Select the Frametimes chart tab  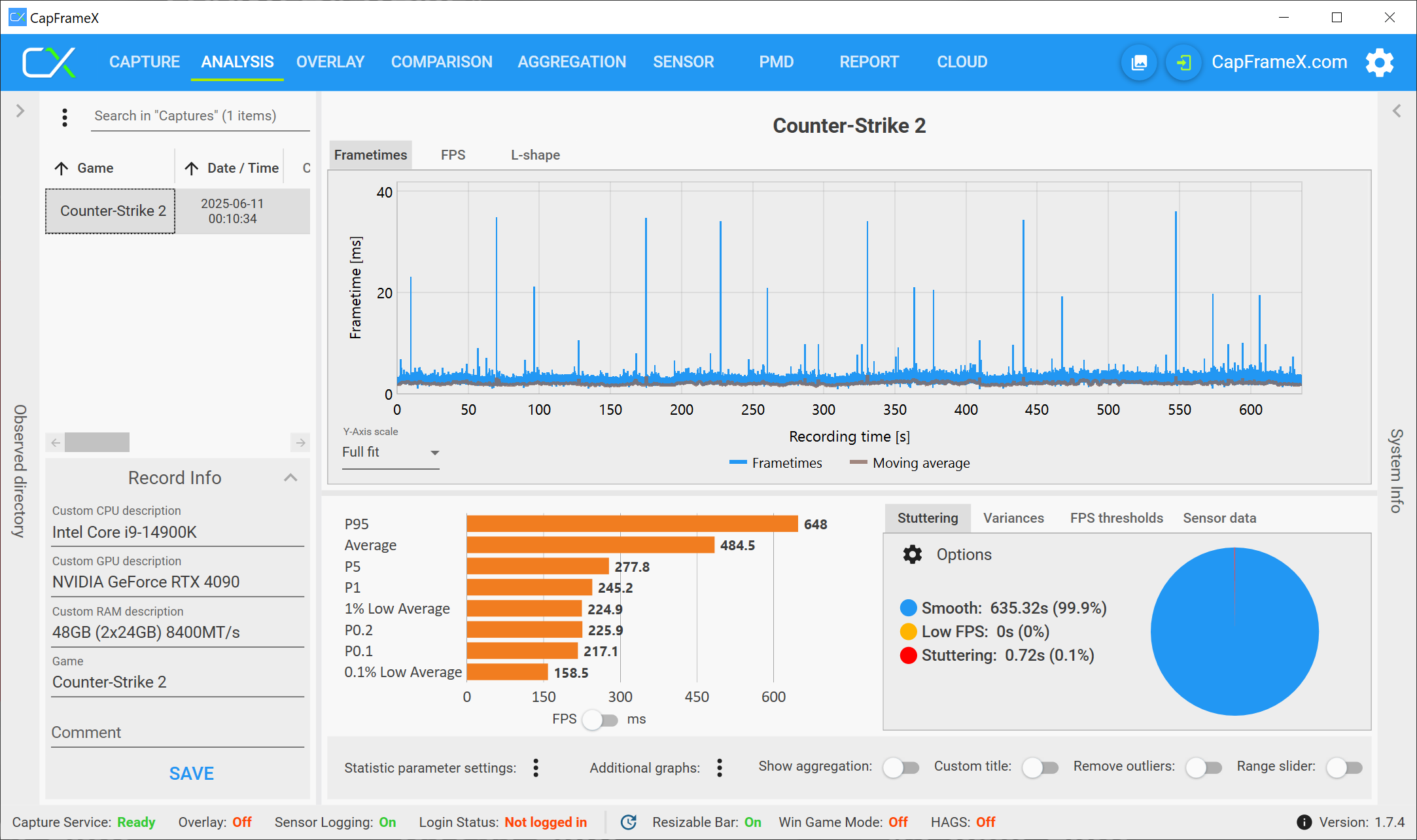370,155
